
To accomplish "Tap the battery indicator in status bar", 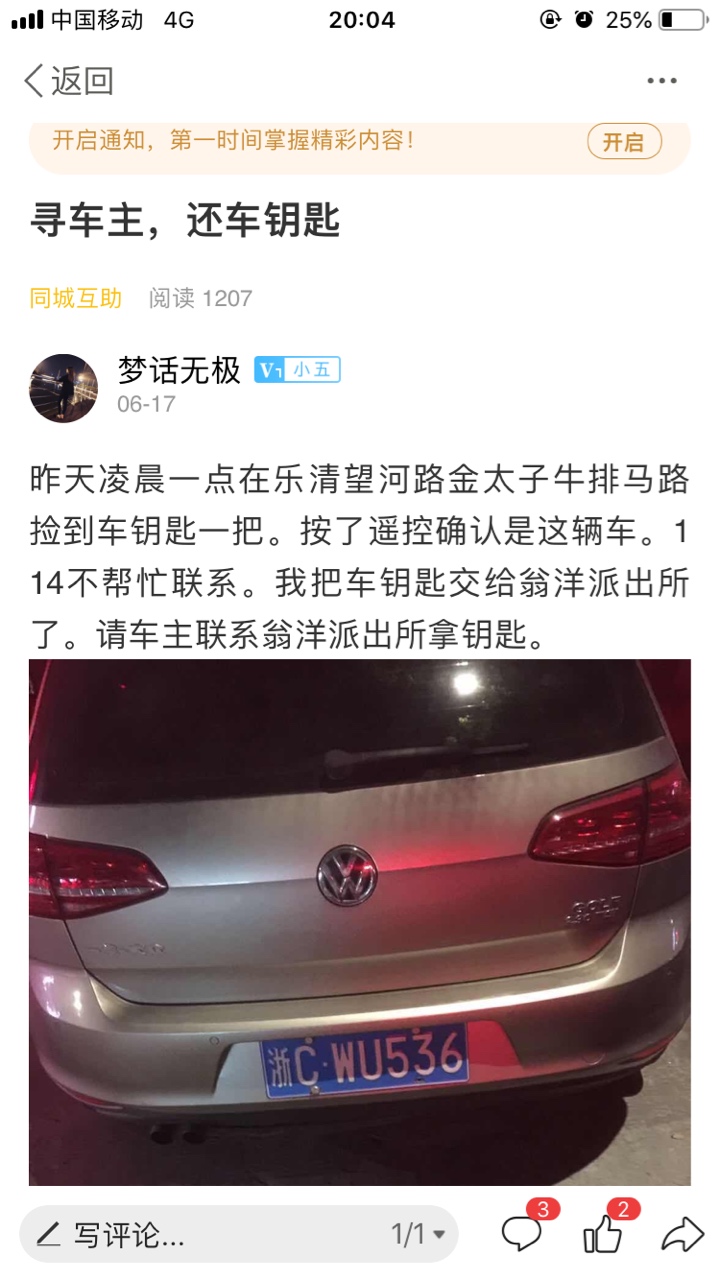I will click(x=682, y=19).
